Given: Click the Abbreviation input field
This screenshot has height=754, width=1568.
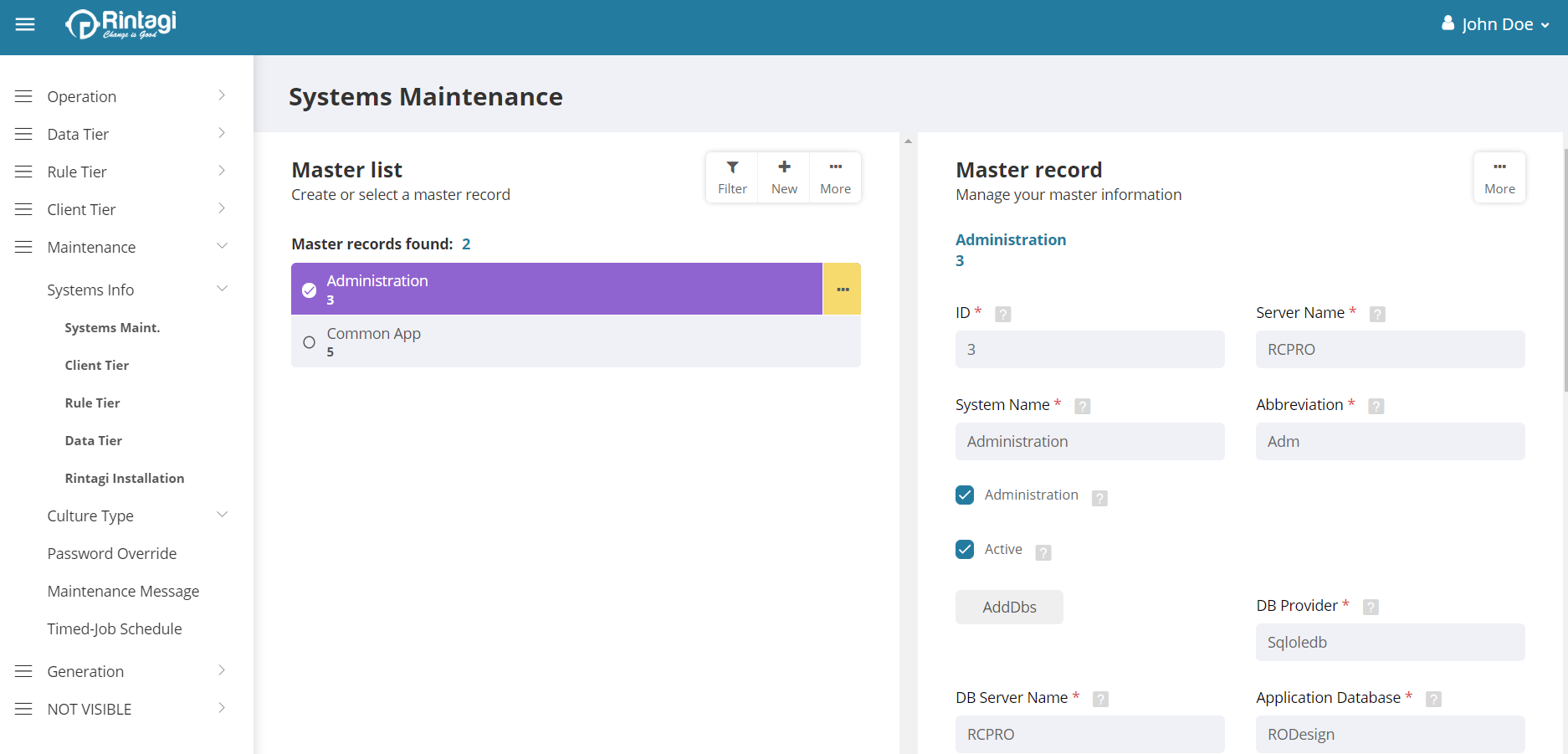Looking at the screenshot, I should coord(1390,441).
